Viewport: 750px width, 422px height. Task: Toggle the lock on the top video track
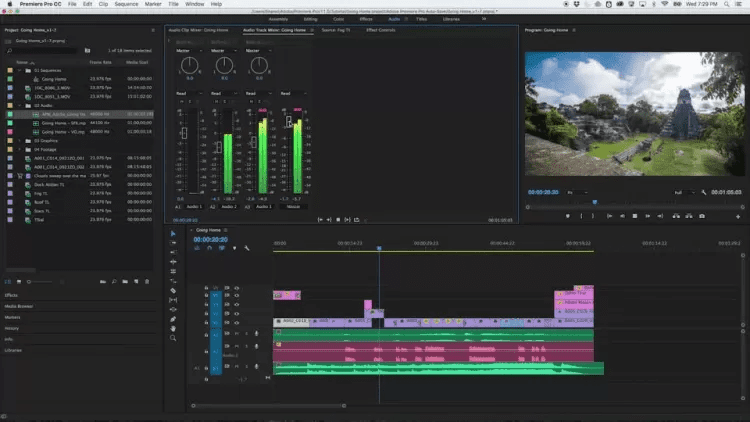207,287
